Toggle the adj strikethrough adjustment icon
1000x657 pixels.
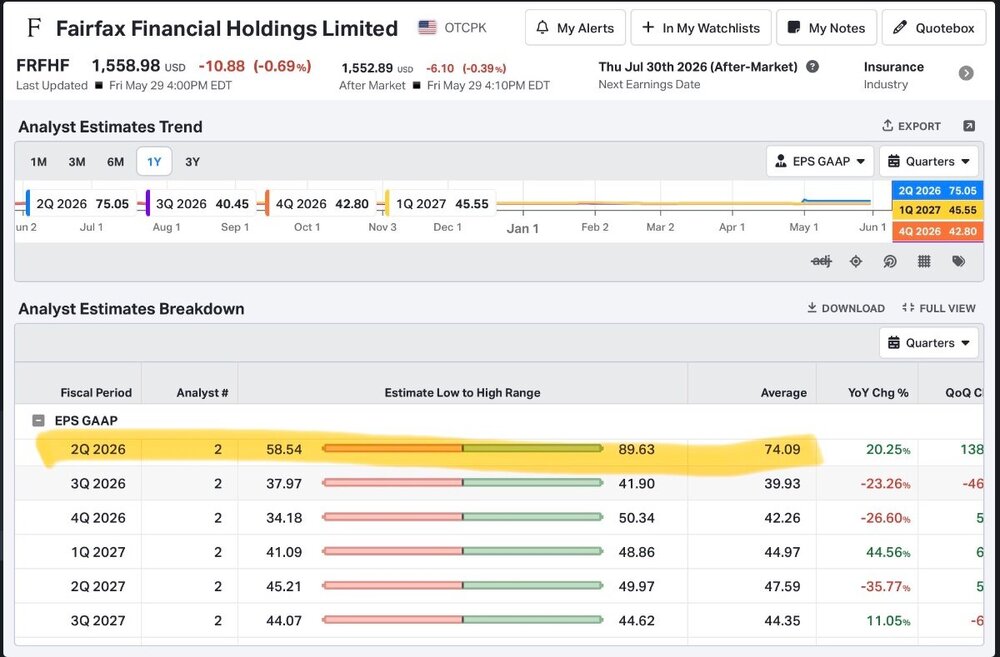tap(821, 261)
